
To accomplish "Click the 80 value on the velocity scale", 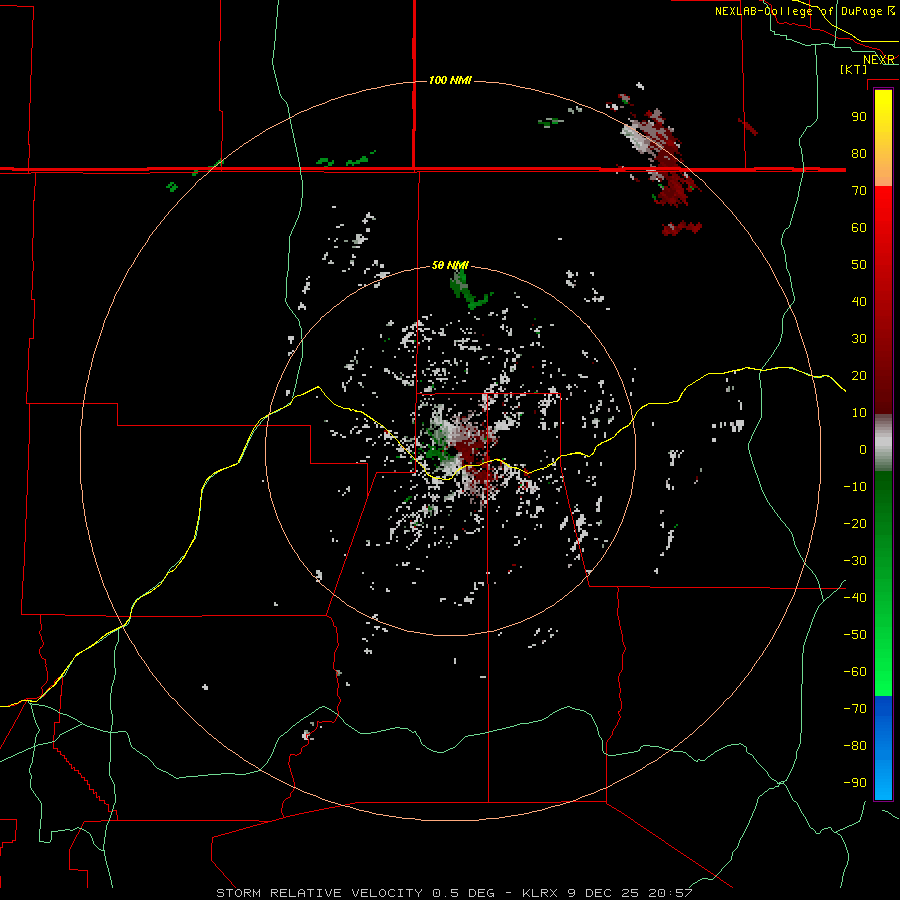I will [859, 153].
